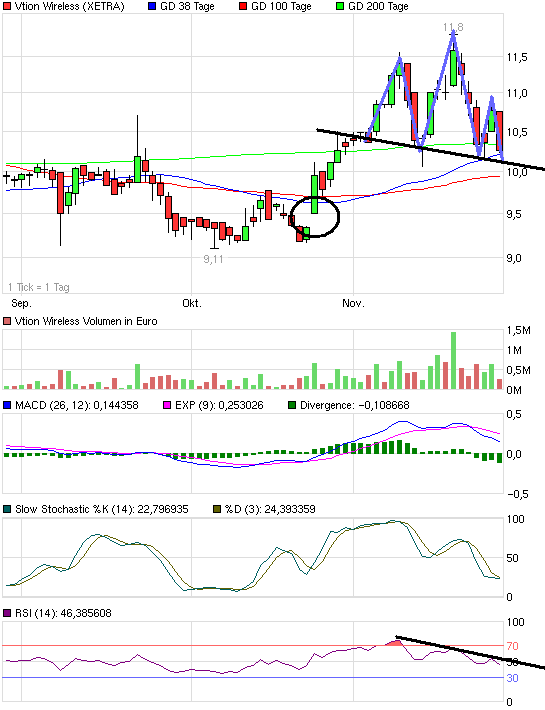
Task: Click the %D (3) value label
Action: [x=270, y=509]
